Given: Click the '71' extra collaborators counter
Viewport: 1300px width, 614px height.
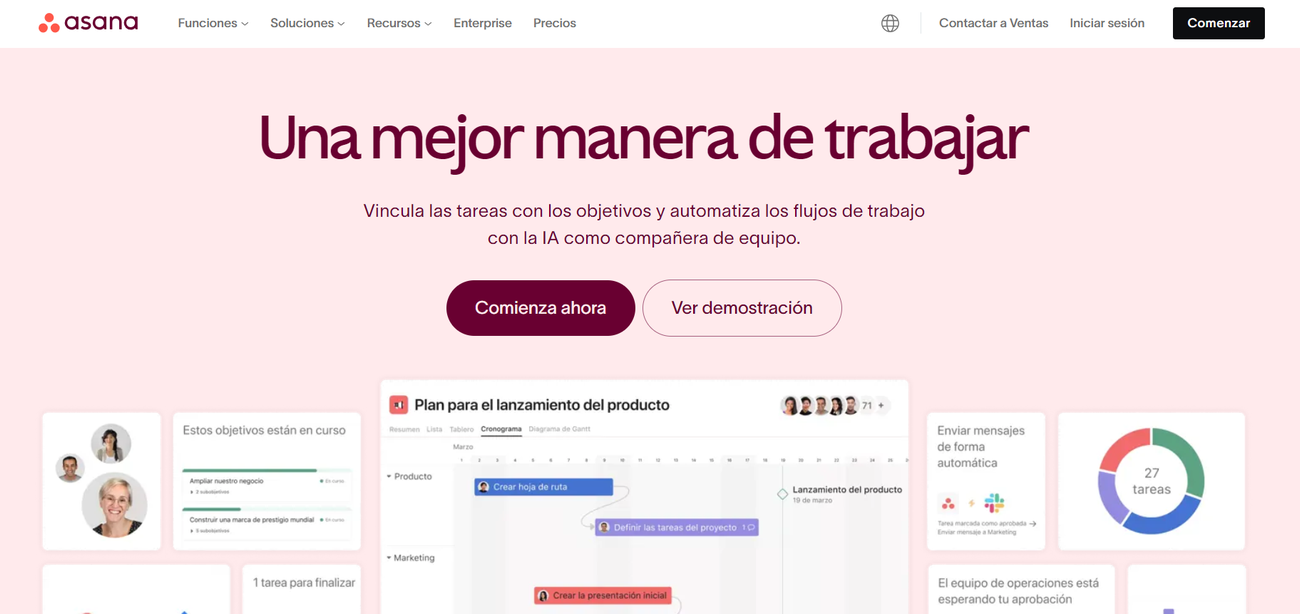Looking at the screenshot, I should (866, 405).
